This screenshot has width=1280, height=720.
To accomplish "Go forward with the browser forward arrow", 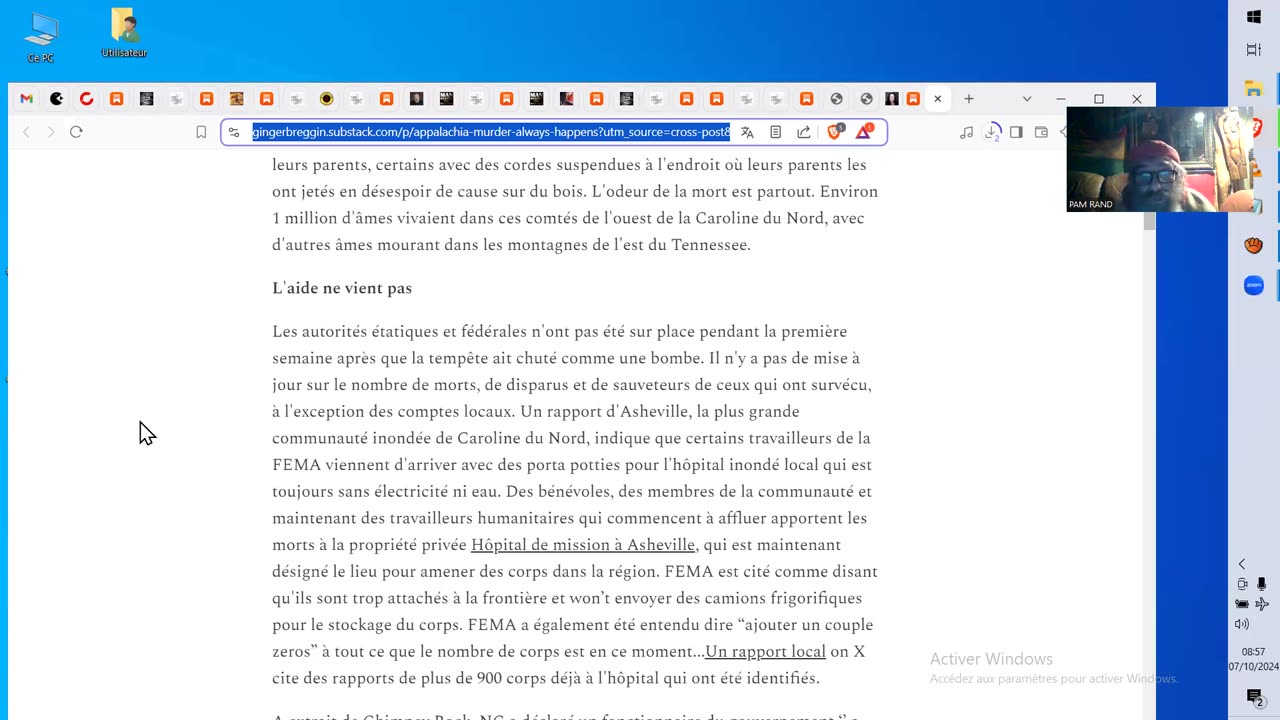I will [x=51, y=132].
